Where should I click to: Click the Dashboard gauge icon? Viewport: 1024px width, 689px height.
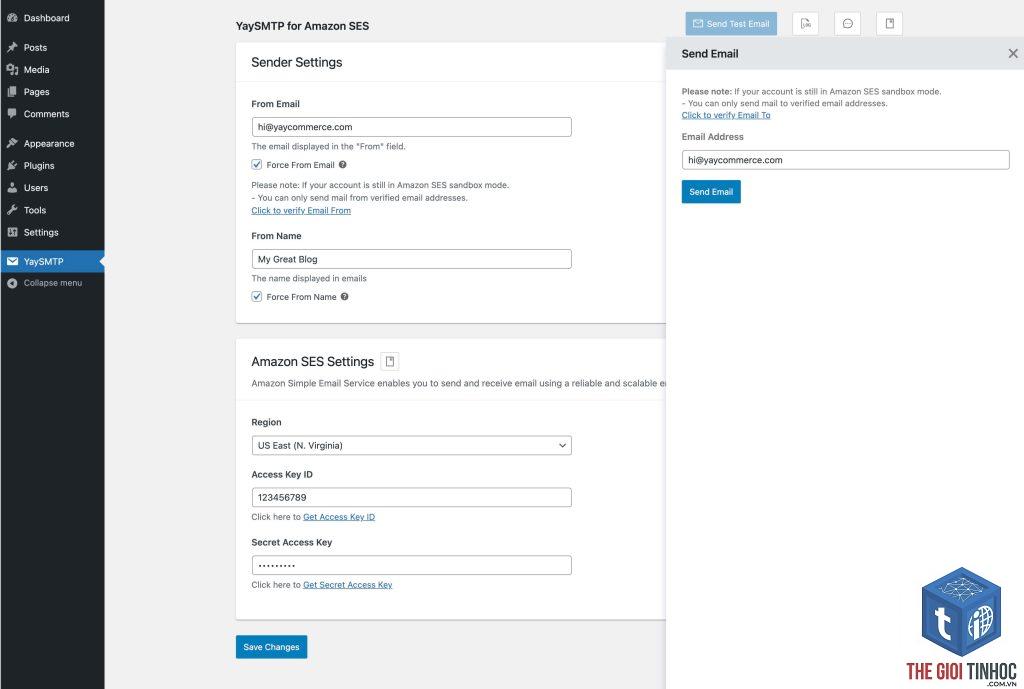(12, 18)
